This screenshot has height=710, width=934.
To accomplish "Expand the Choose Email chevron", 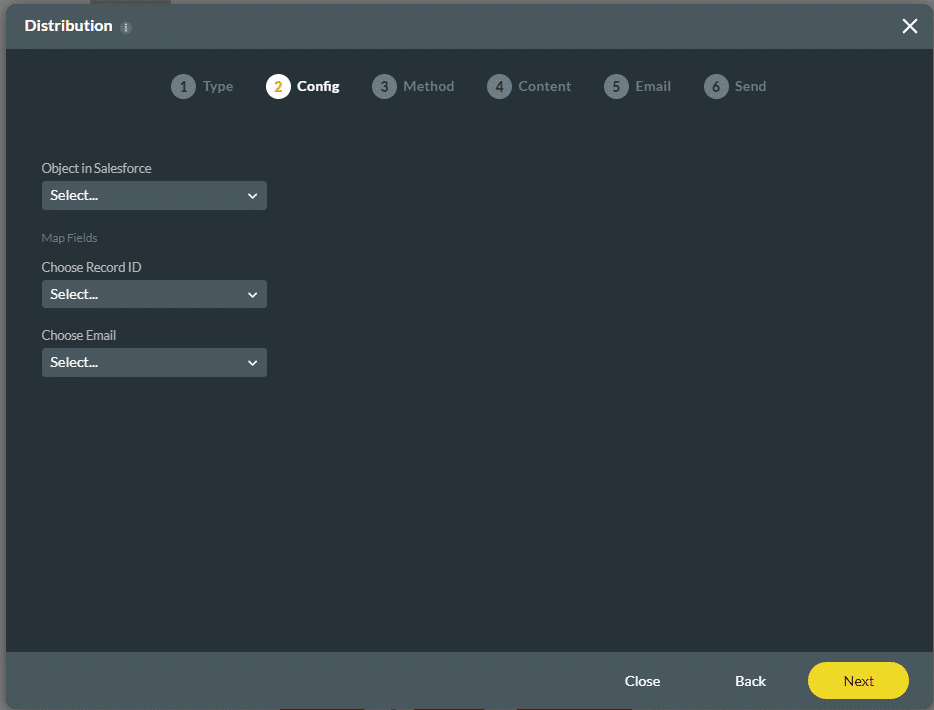I will click(253, 362).
